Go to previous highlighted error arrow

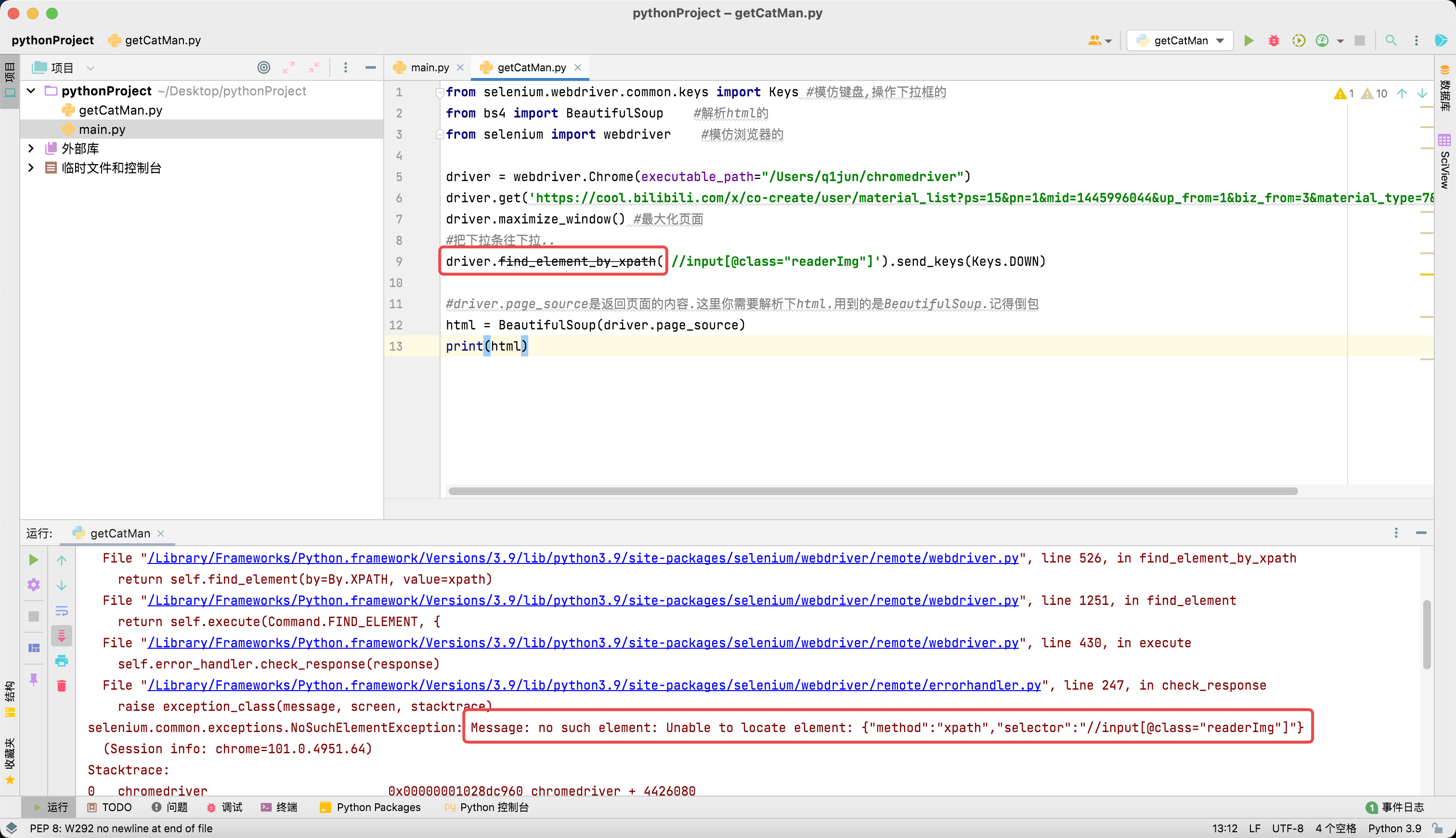pyautogui.click(x=1402, y=93)
